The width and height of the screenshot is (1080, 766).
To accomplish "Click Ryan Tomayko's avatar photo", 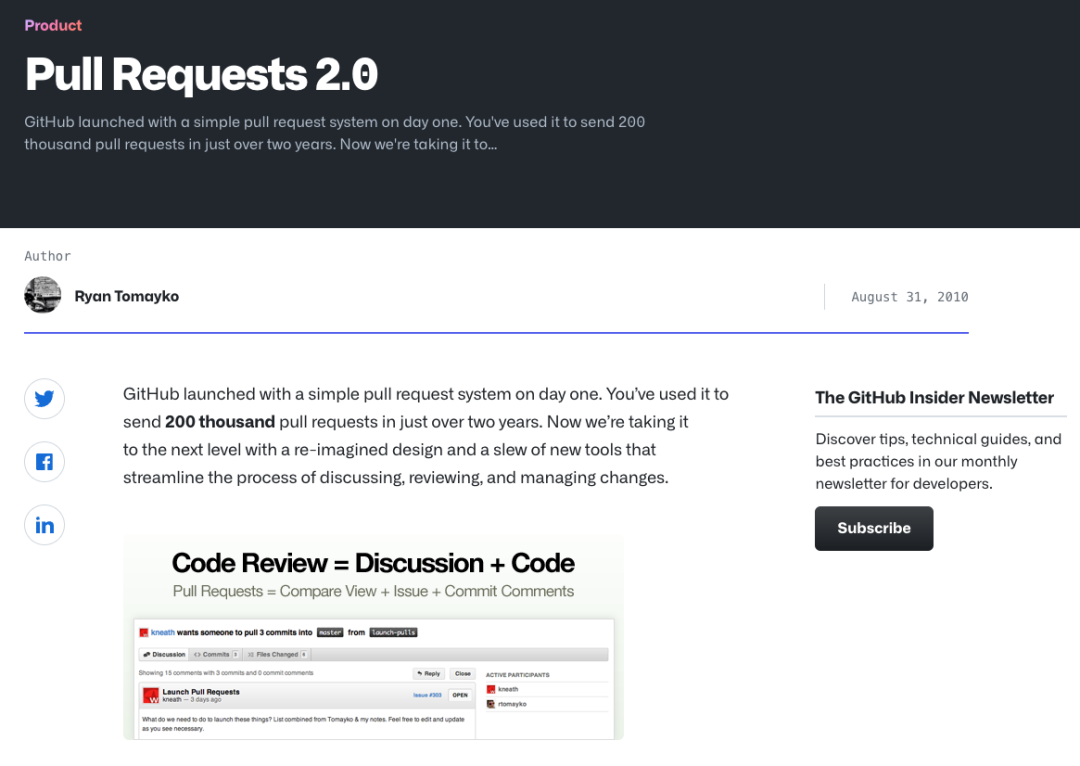I will [x=42, y=295].
